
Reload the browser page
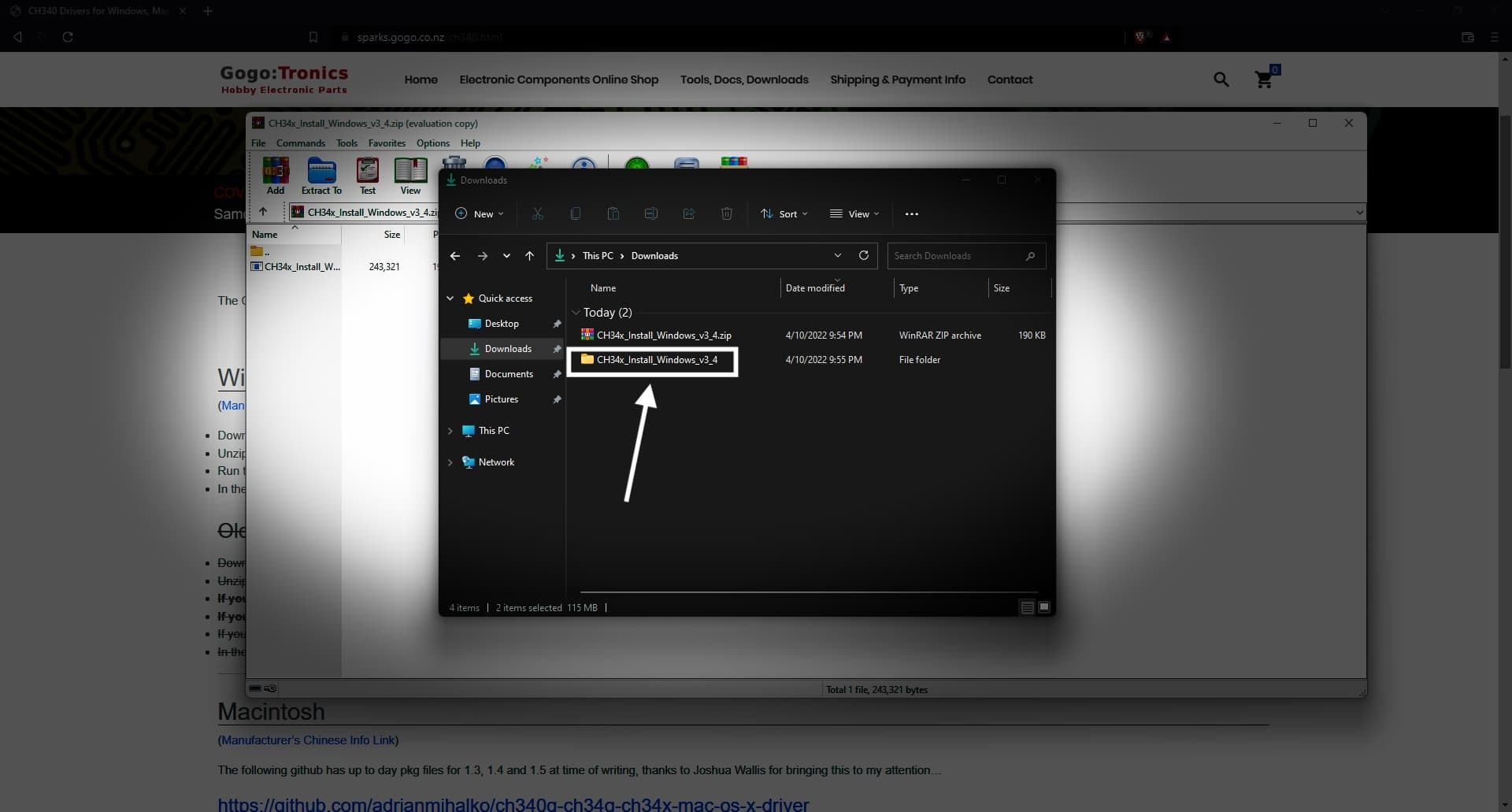point(68,37)
